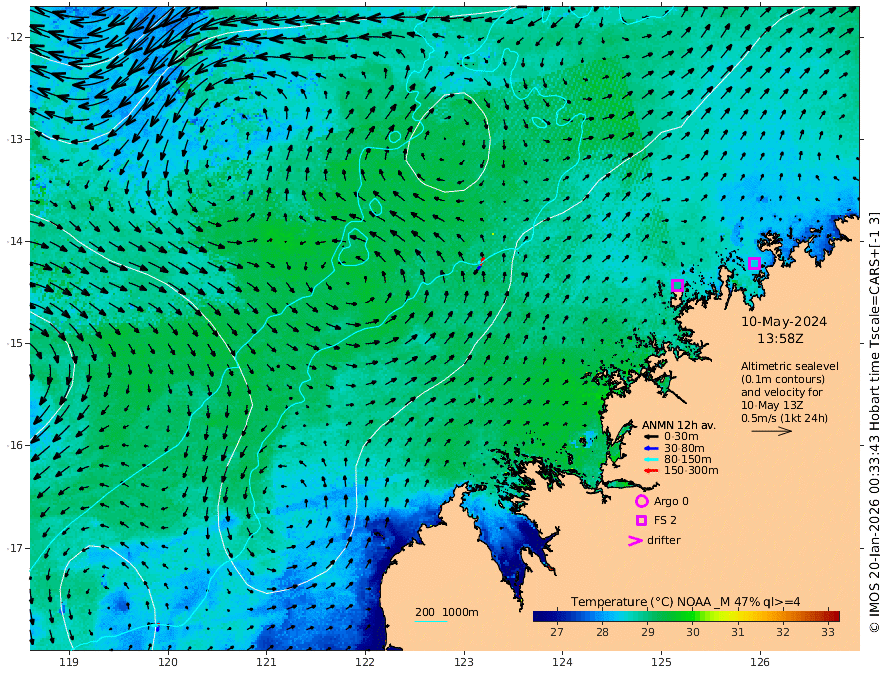Image resolution: width=880 pixels, height=680 pixels.
Task: Click the longitude axis label 119
Action: coord(69,663)
